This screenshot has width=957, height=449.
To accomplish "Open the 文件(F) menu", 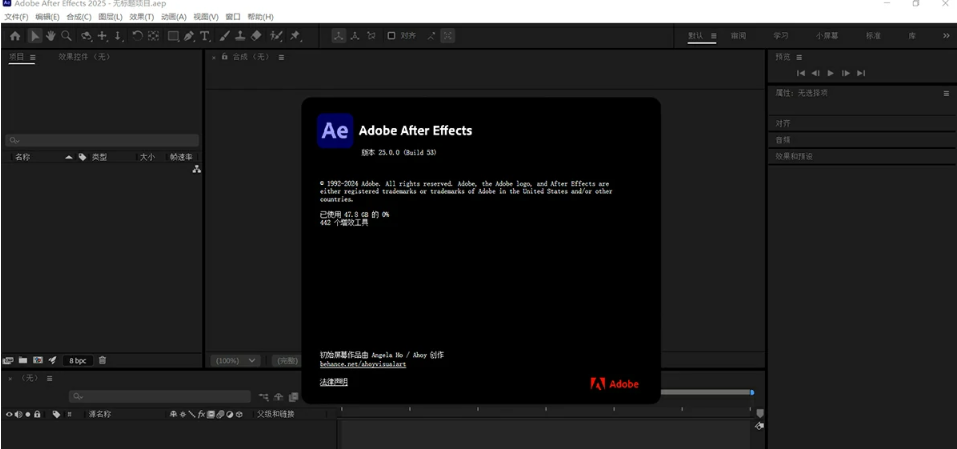I will point(16,17).
